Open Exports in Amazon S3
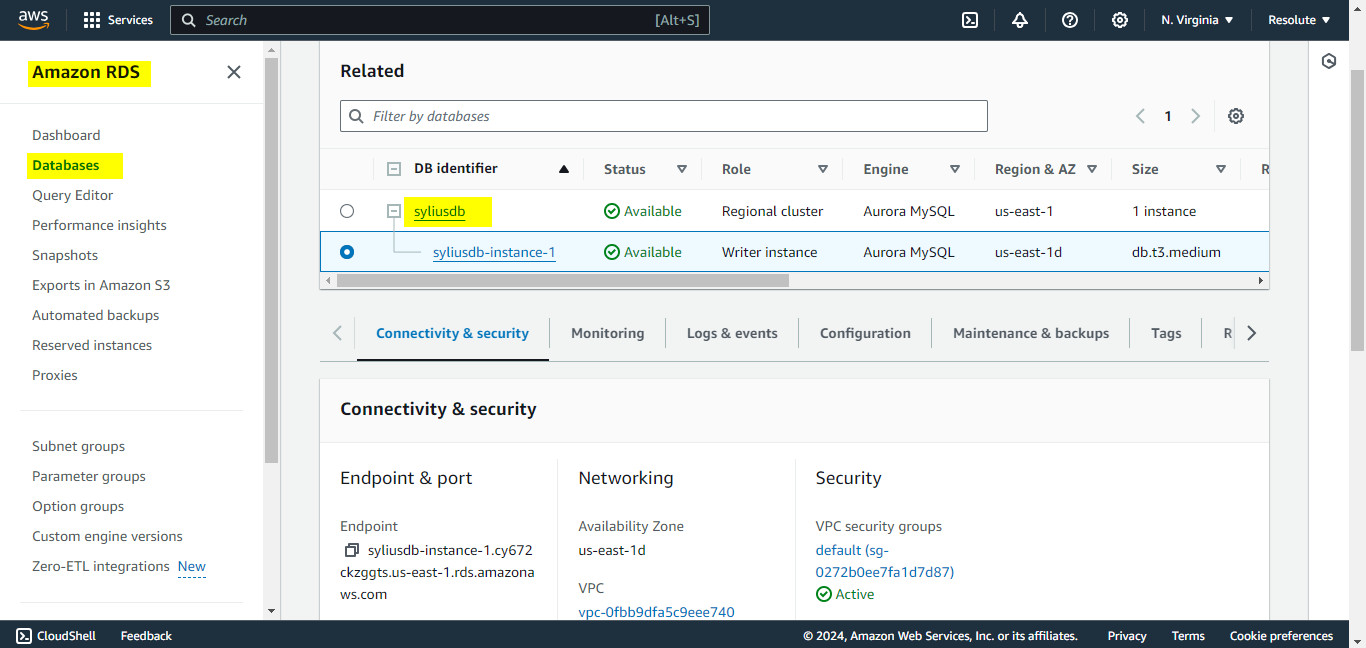Image resolution: width=1366 pixels, height=648 pixels. tap(101, 285)
